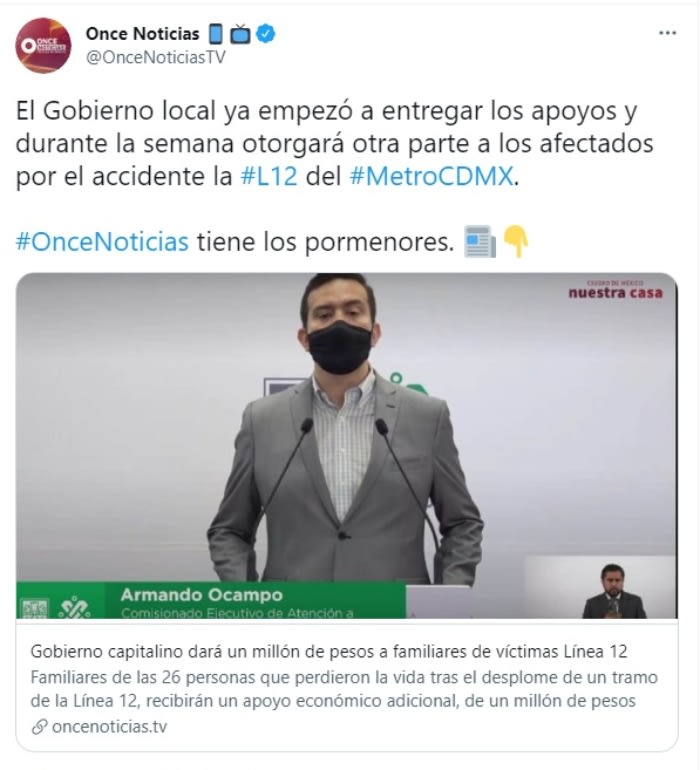Click the Armando Ocampo name banner

[211, 600]
